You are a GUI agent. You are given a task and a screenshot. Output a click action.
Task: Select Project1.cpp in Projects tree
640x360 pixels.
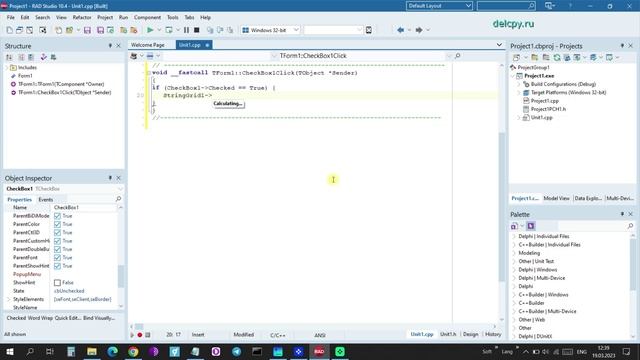(x=544, y=101)
